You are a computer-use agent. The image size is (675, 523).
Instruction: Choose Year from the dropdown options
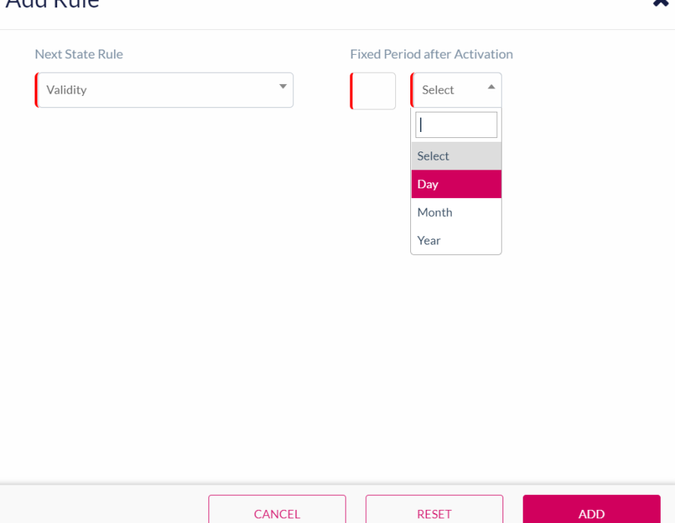[x=456, y=240]
